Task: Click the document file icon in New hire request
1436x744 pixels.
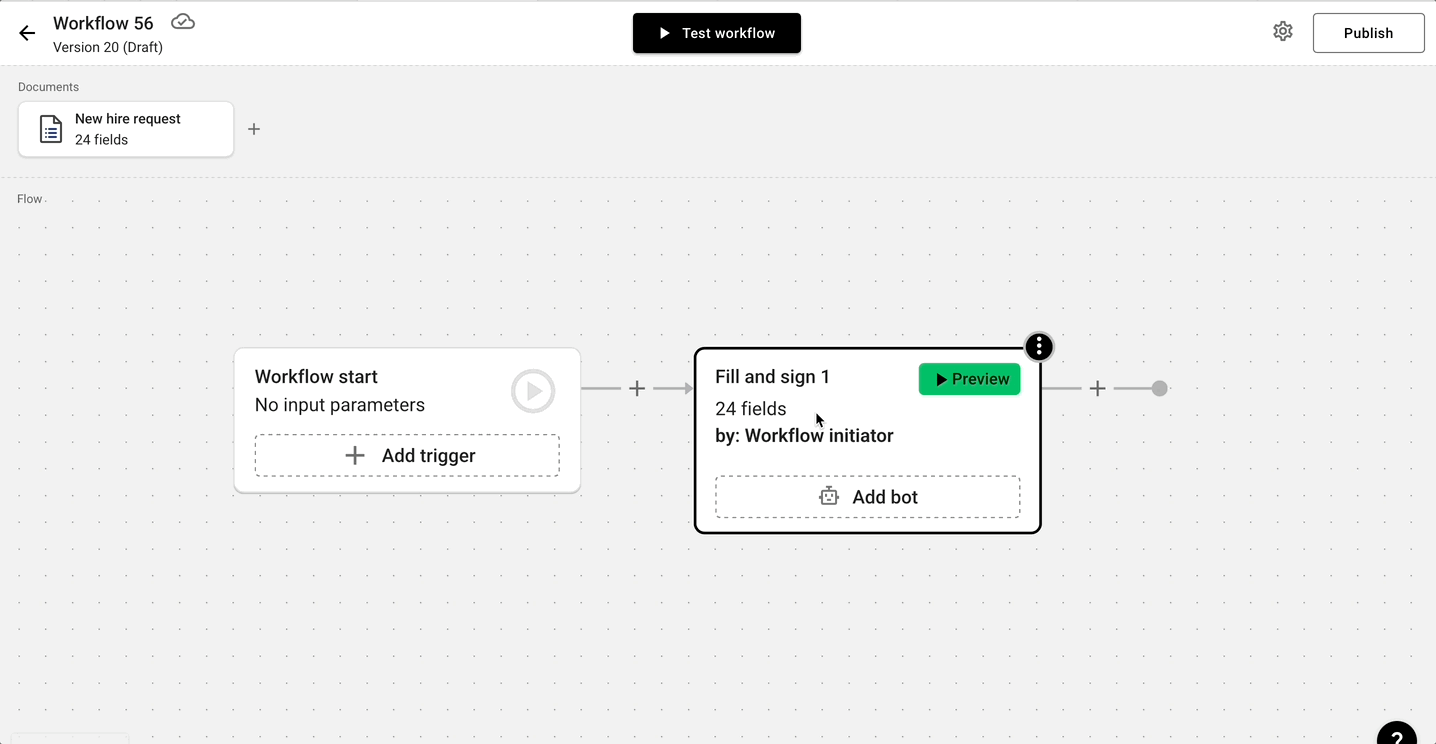Action: coord(51,129)
